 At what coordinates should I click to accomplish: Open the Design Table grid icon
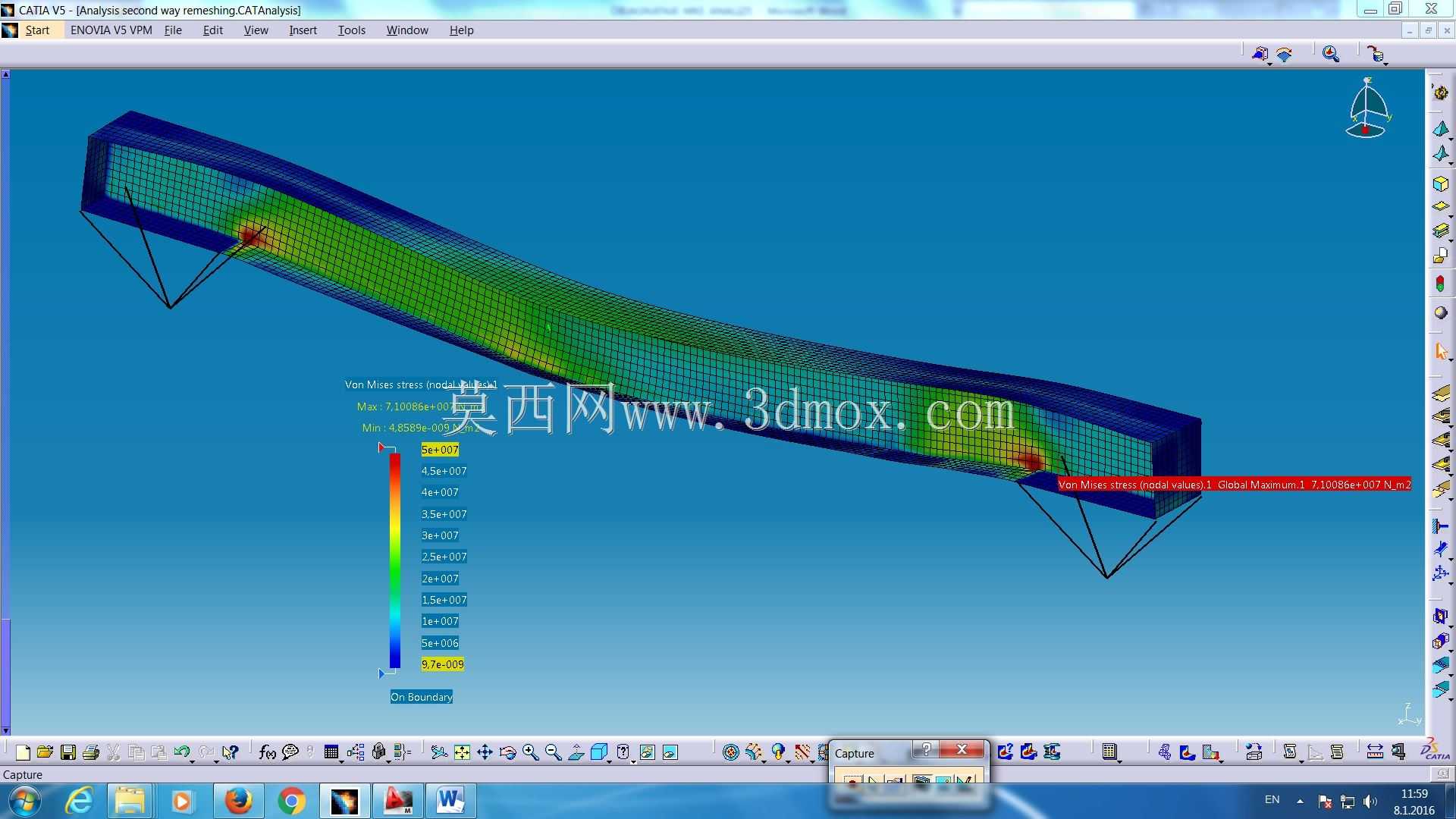pos(331,752)
